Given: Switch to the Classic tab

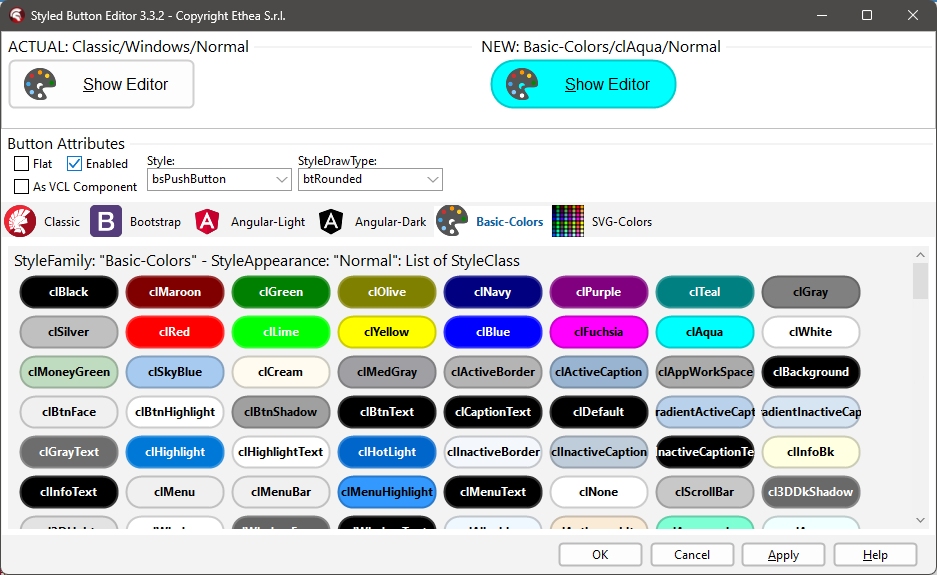Looking at the screenshot, I should pyautogui.click(x=42, y=222).
